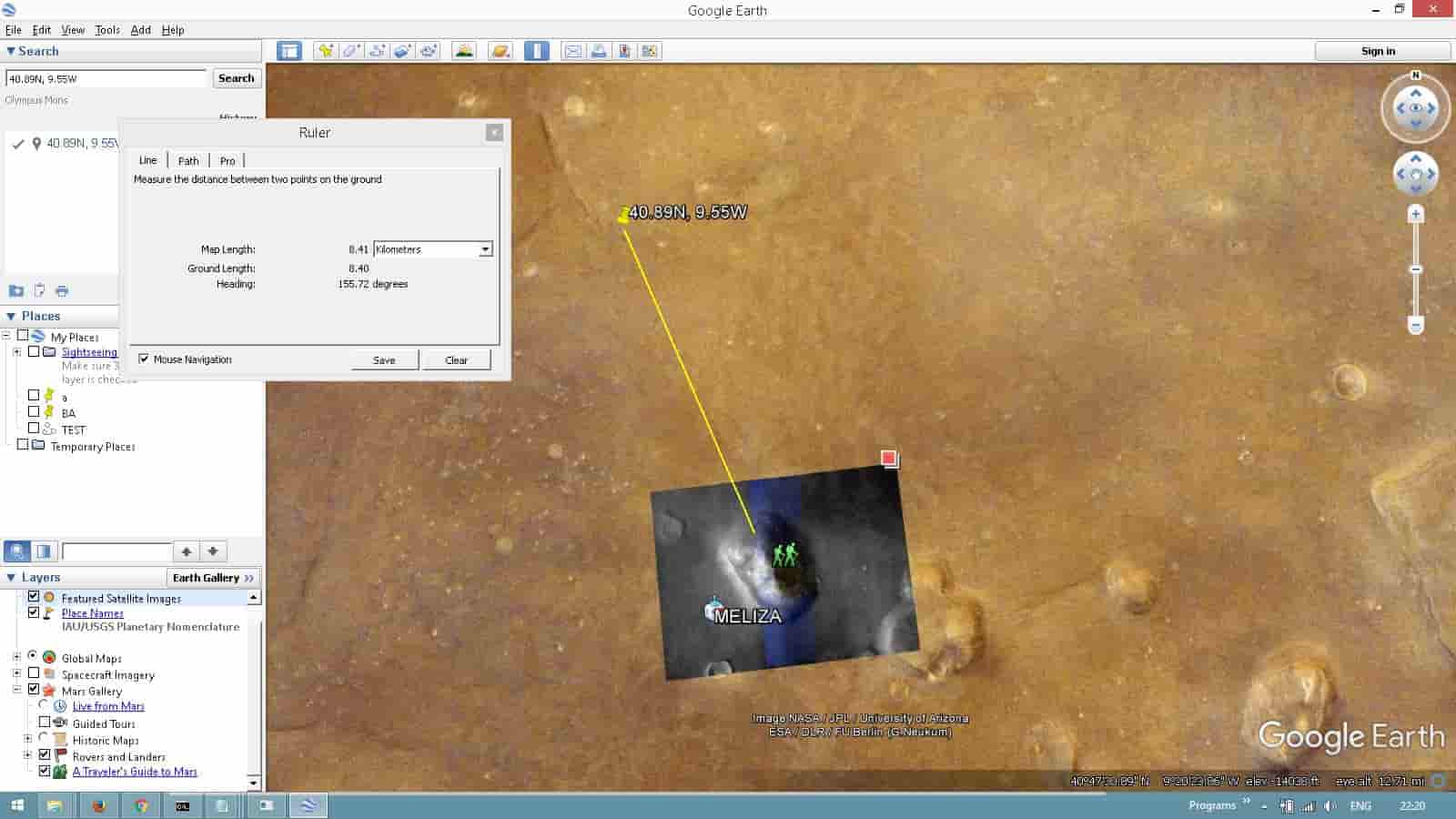
Task: Copy search results icon in Search panel
Action: coord(39,291)
